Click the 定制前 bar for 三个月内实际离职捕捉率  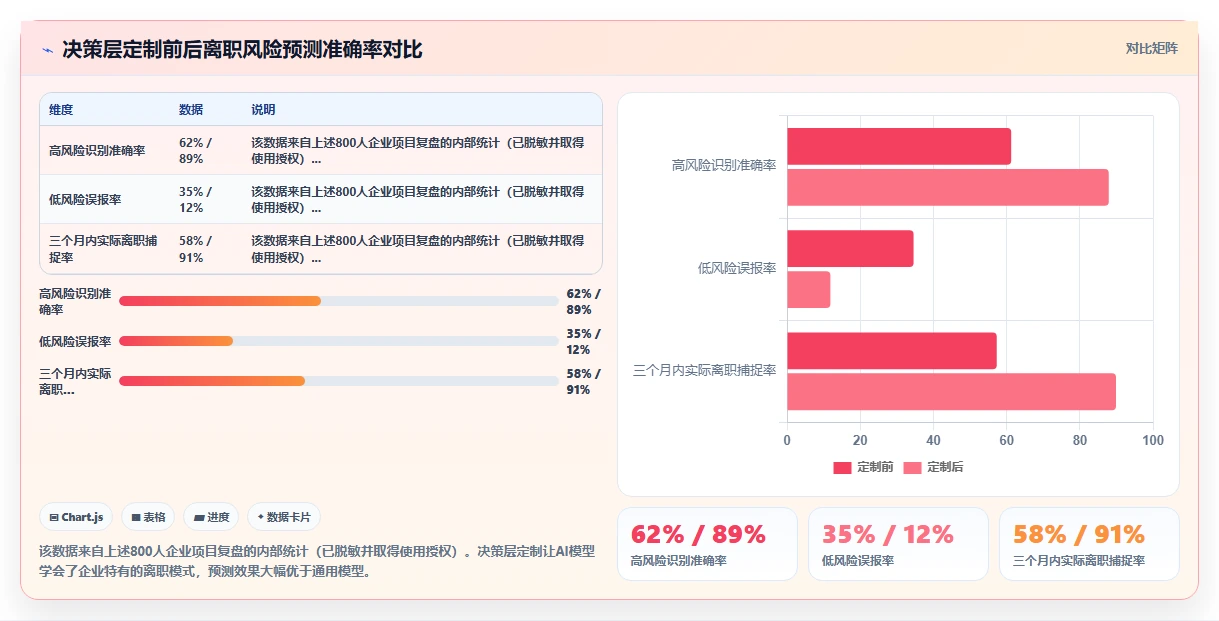click(x=892, y=351)
